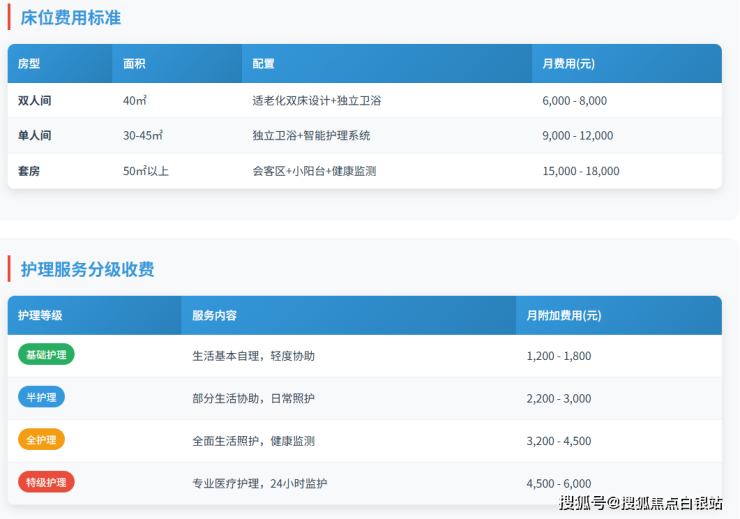Select the 双人间 room type cell
Image resolution: width=740 pixels, height=519 pixels.
coord(35,101)
